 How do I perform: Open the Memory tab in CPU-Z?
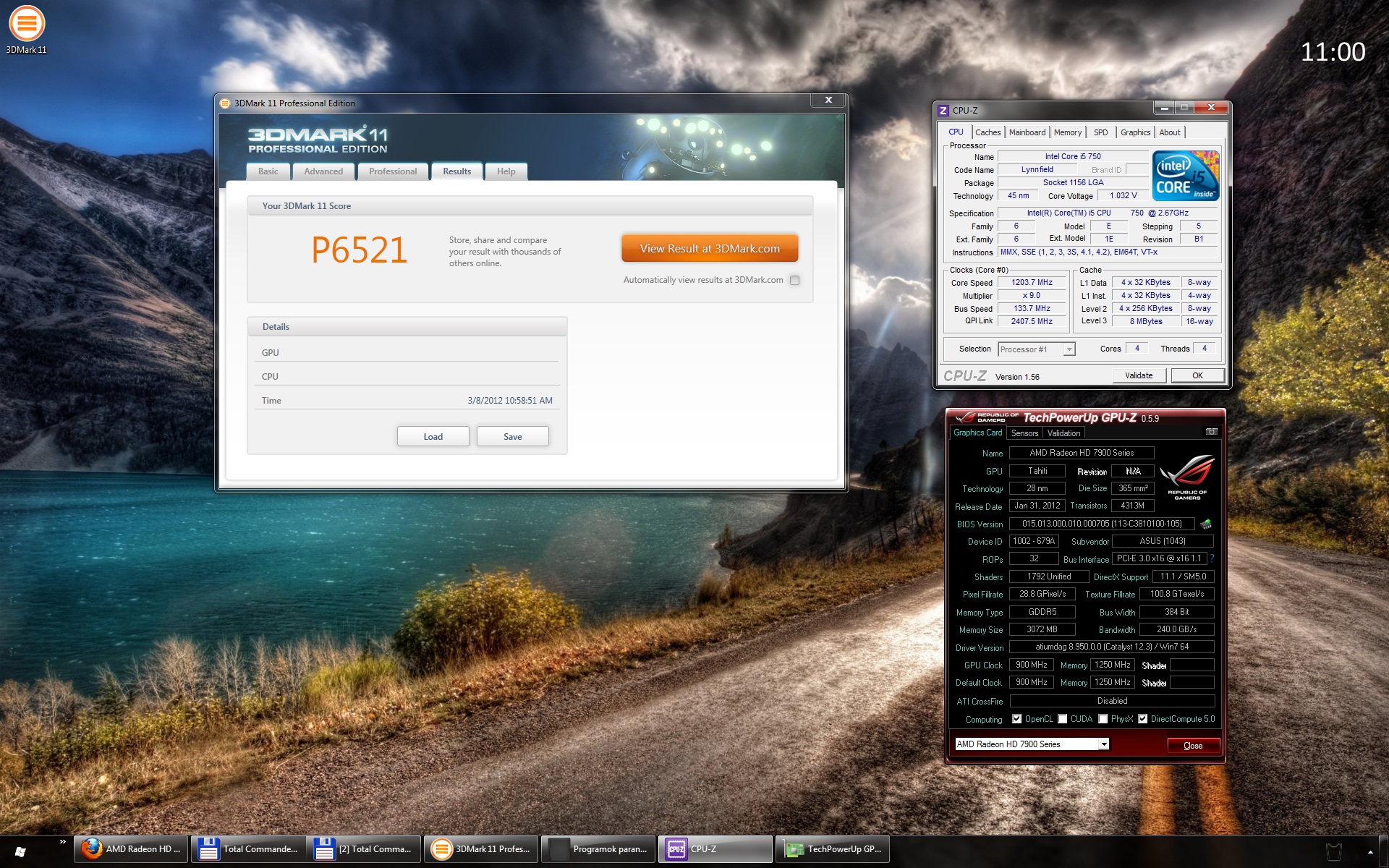point(1068,132)
